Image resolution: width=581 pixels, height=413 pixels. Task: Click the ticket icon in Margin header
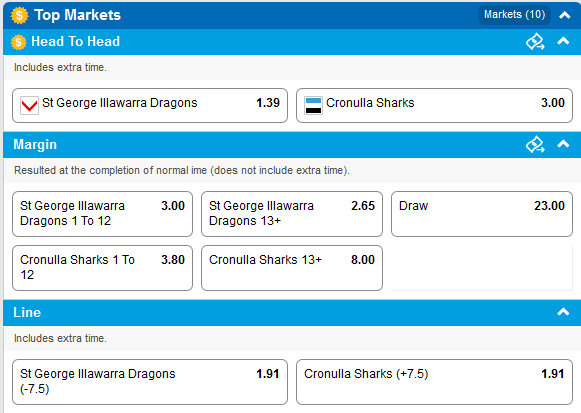click(535, 144)
